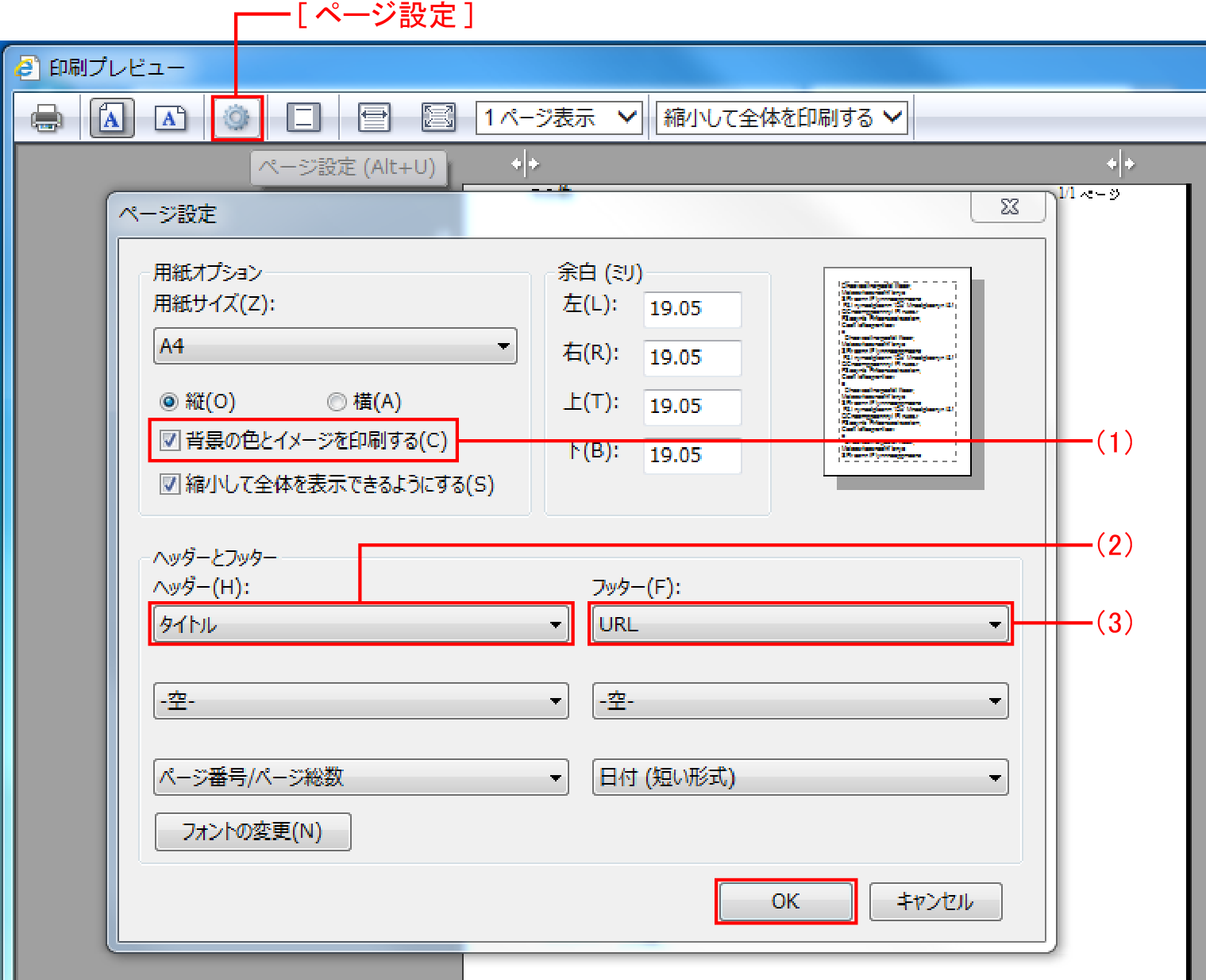
Task: Open the URL footer dropdown
Action: pos(800,624)
